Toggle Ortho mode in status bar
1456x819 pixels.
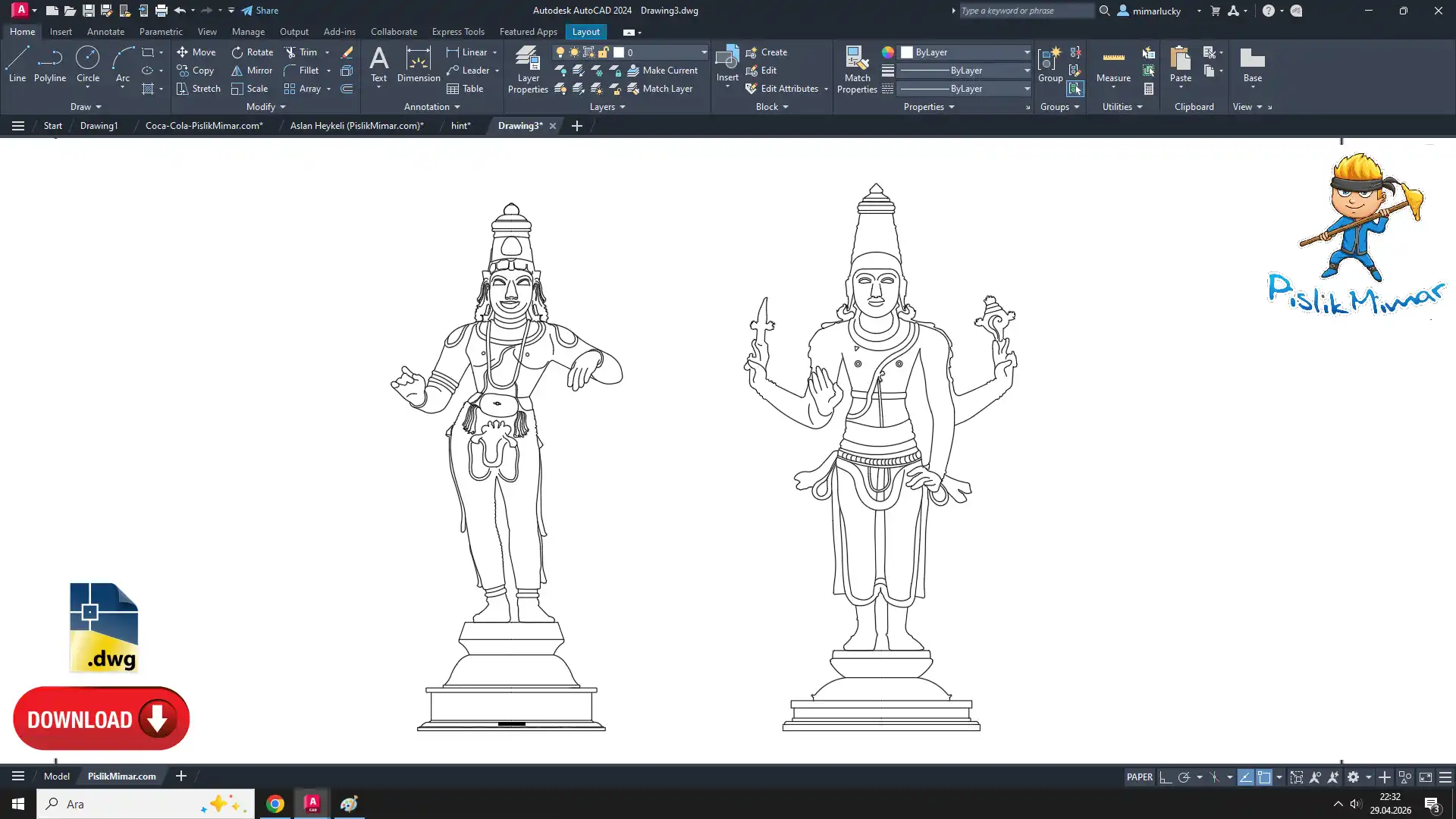tap(1166, 777)
